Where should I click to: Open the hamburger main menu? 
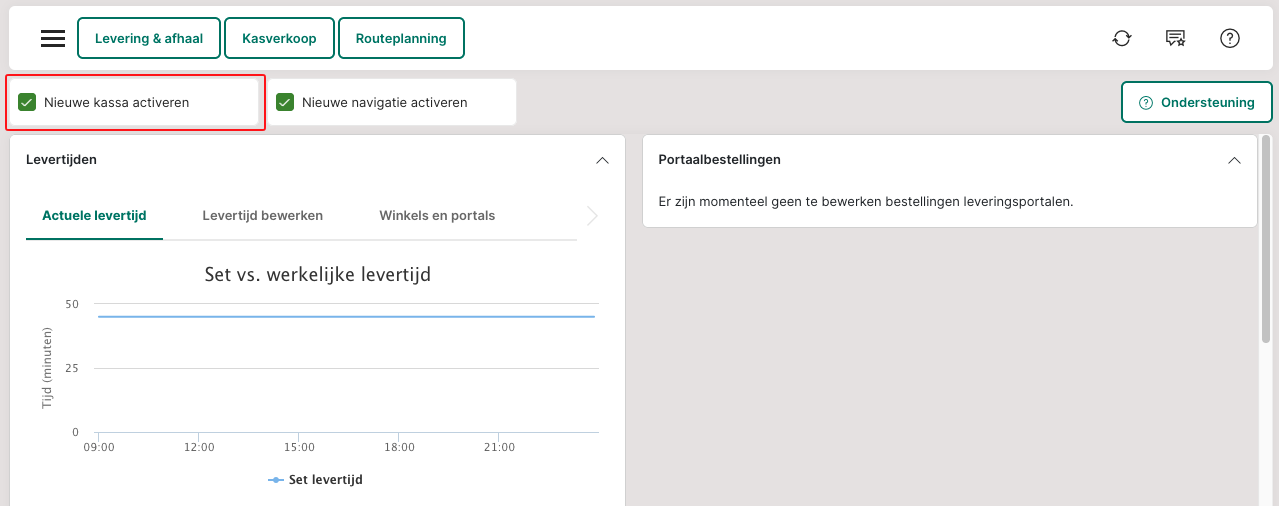click(53, 38)
